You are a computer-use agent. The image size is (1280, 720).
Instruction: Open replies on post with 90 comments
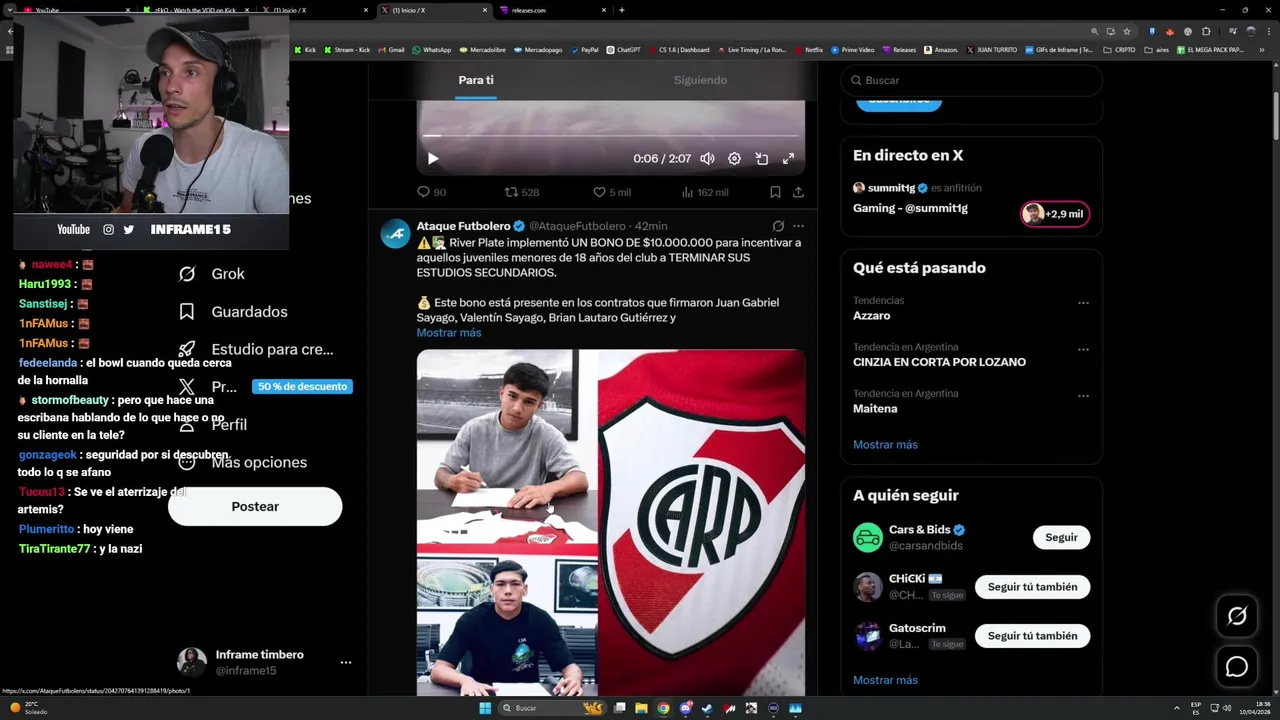click(431, 192)
